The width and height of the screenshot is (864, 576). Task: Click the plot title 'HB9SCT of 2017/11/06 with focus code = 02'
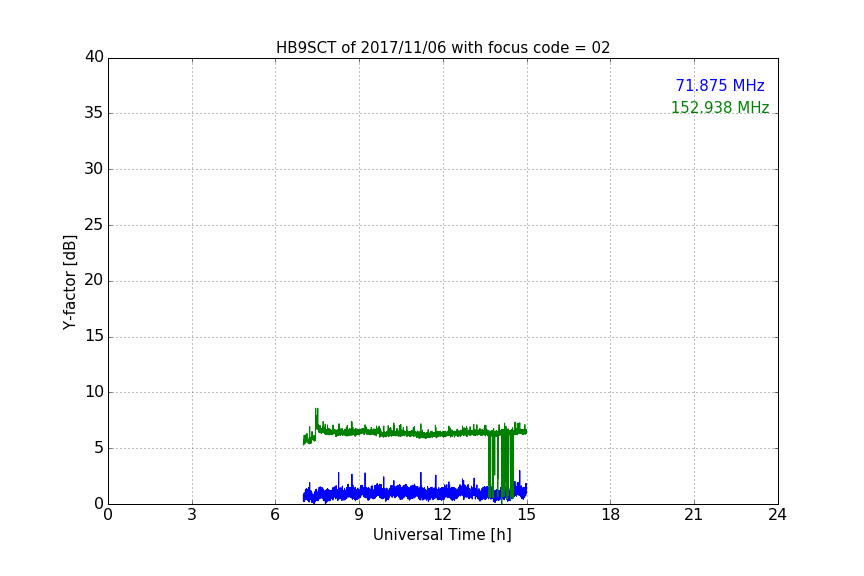coord(442,47)
